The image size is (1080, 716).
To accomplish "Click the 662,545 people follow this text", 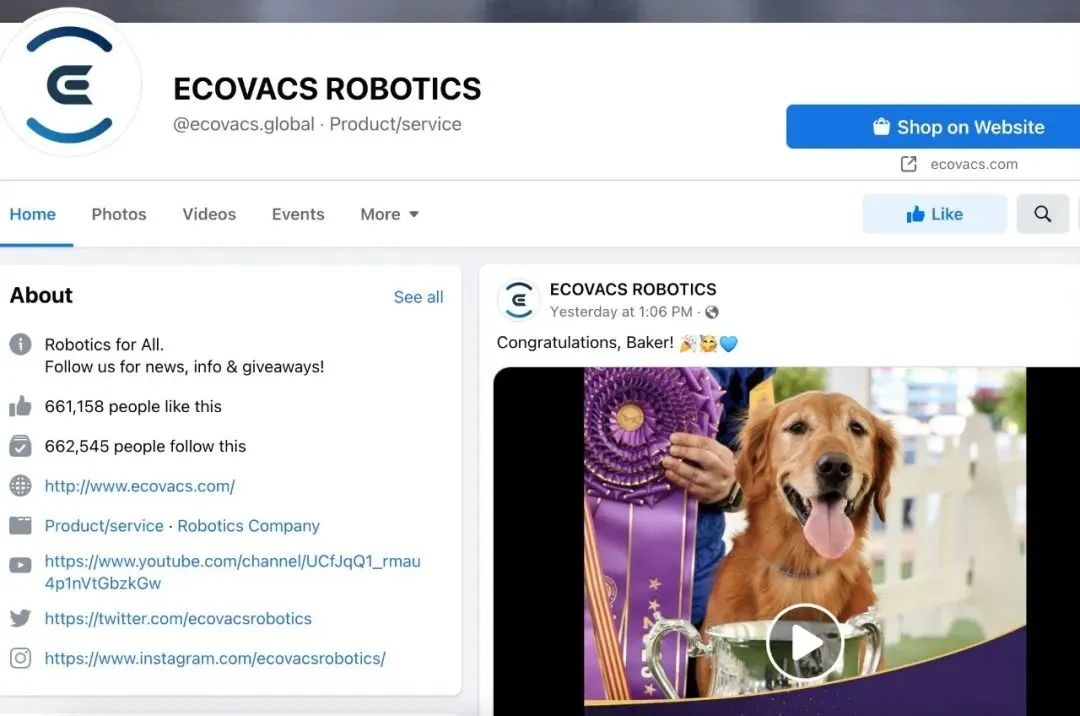I will point(145,446).
